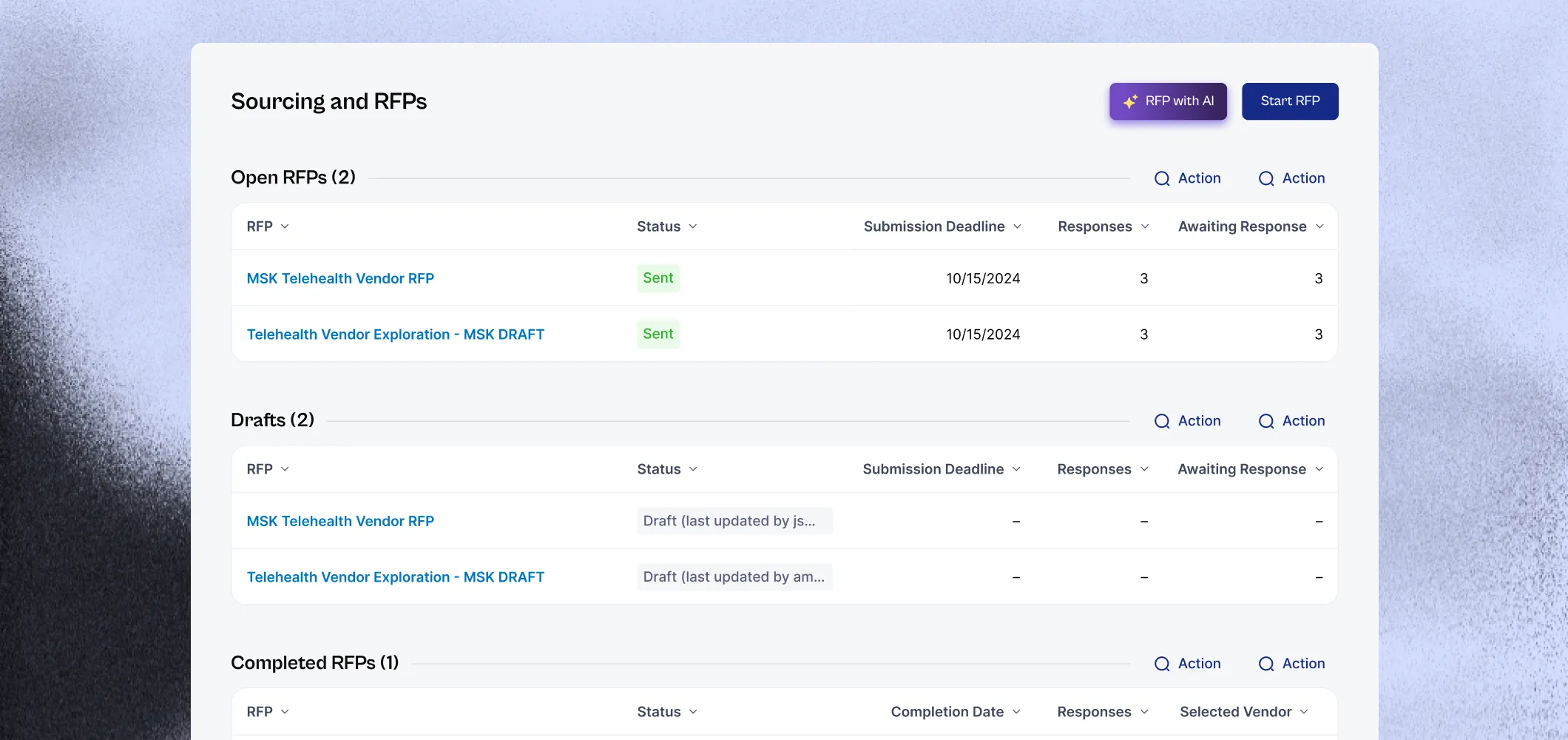Sort Completed RFPs by RFP chevron
Viewport: 1568px width, 740px height.
(x=285, y=712)
